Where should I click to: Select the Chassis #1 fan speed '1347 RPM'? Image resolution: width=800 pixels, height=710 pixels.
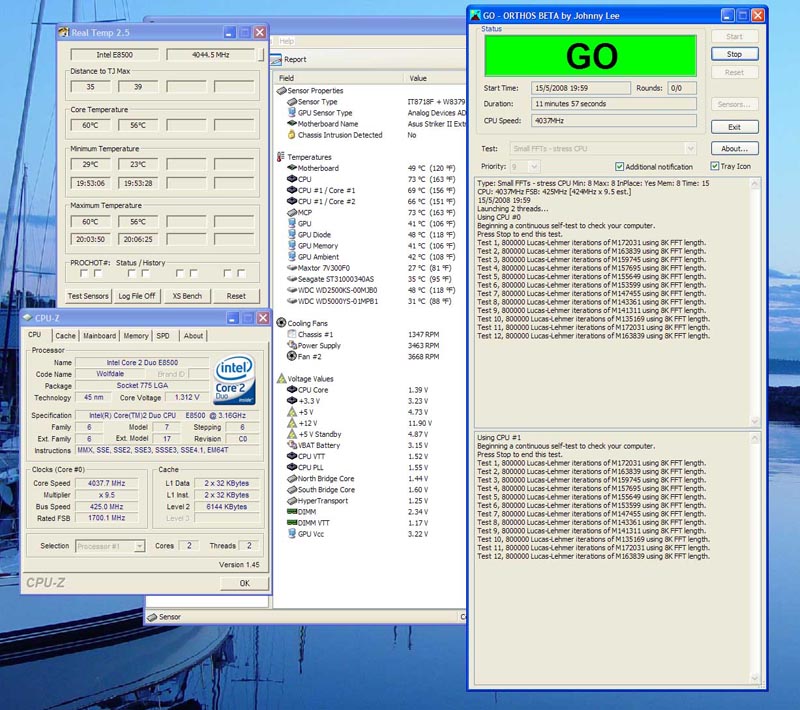[x=423, y=335]
